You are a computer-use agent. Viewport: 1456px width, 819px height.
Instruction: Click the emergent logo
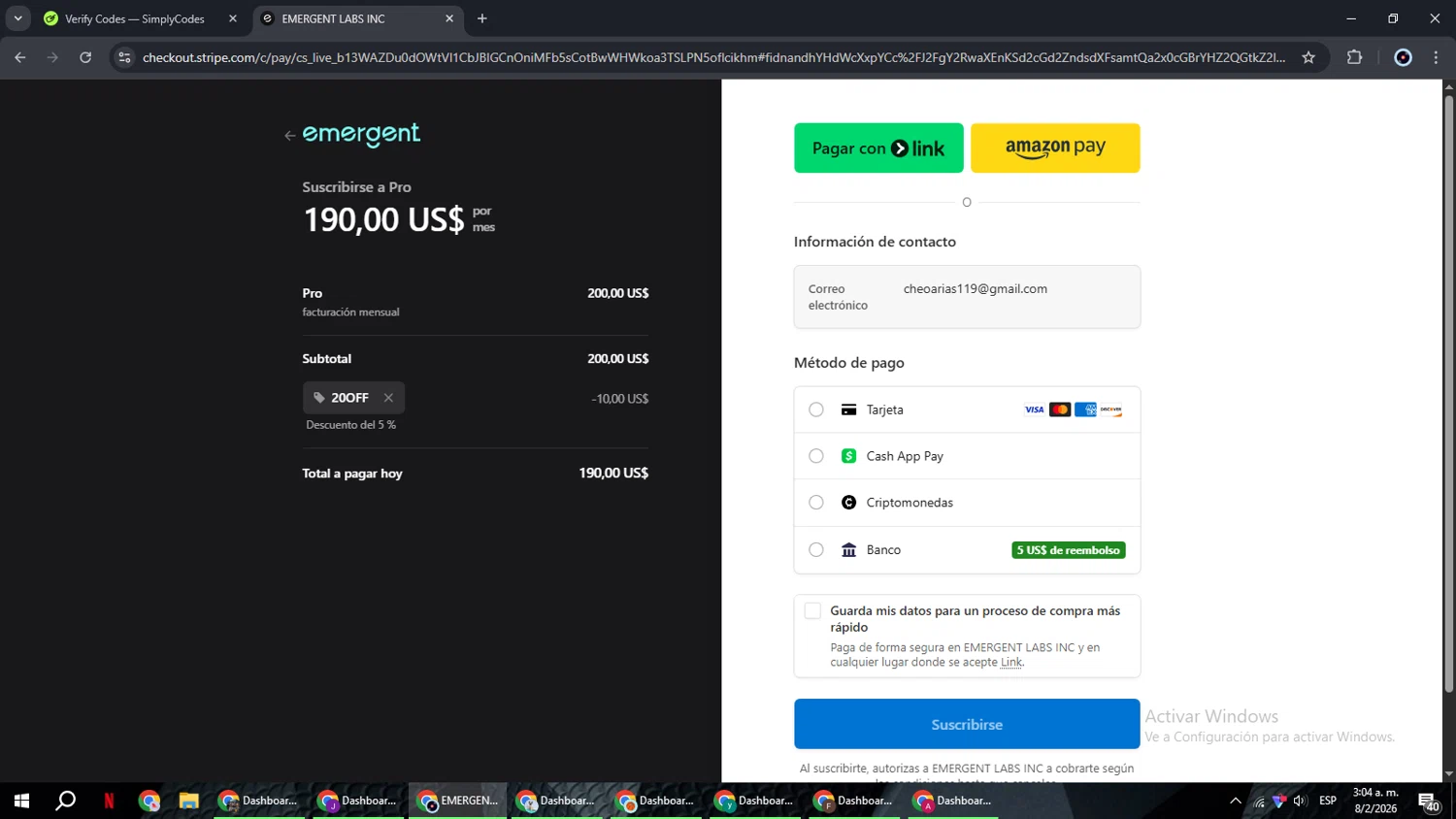(361, 135)
